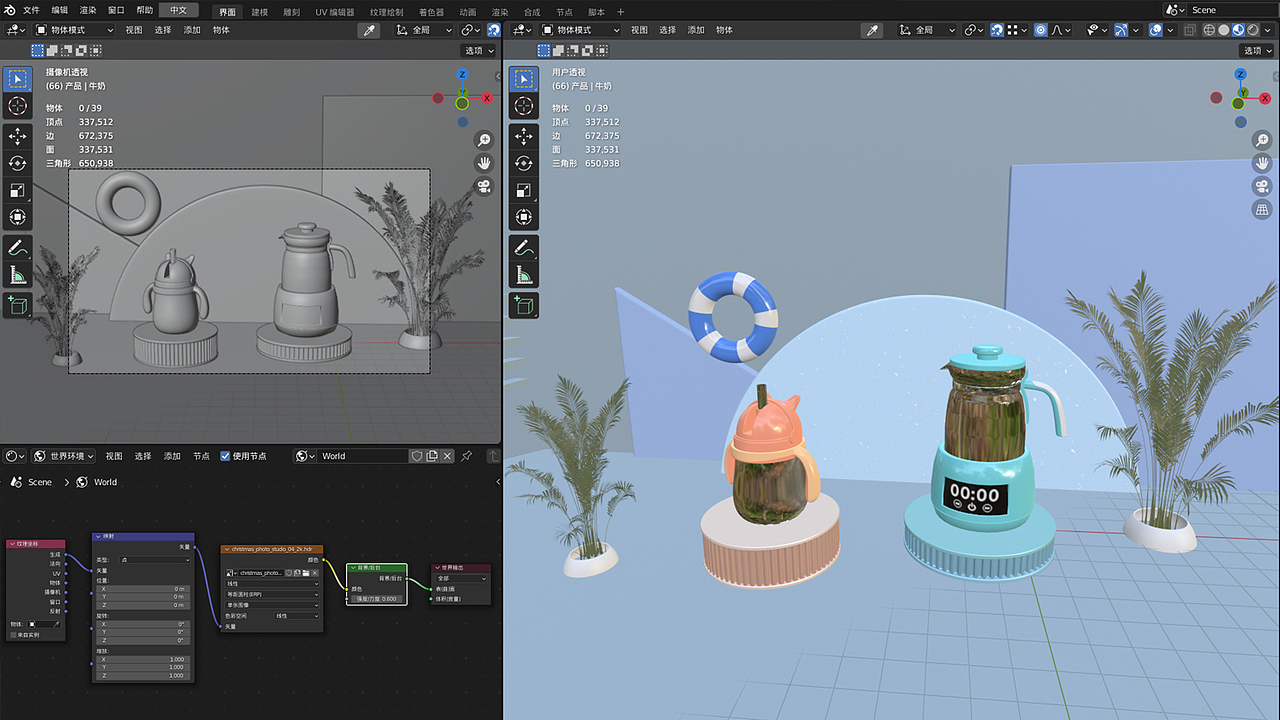
Task: Click the 选项 button in the viewport header
Action: click(x=477, y=50)
